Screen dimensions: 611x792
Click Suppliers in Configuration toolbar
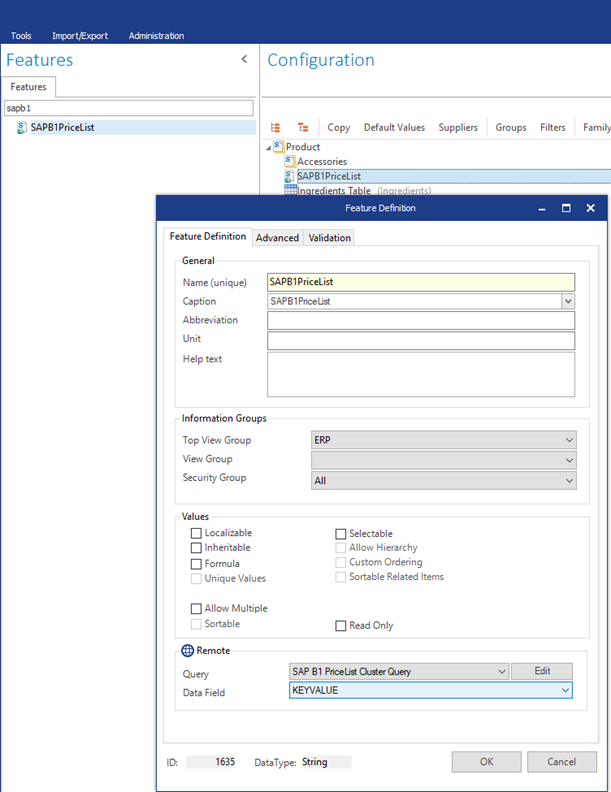pyautogui.click(x=458, y=127)
